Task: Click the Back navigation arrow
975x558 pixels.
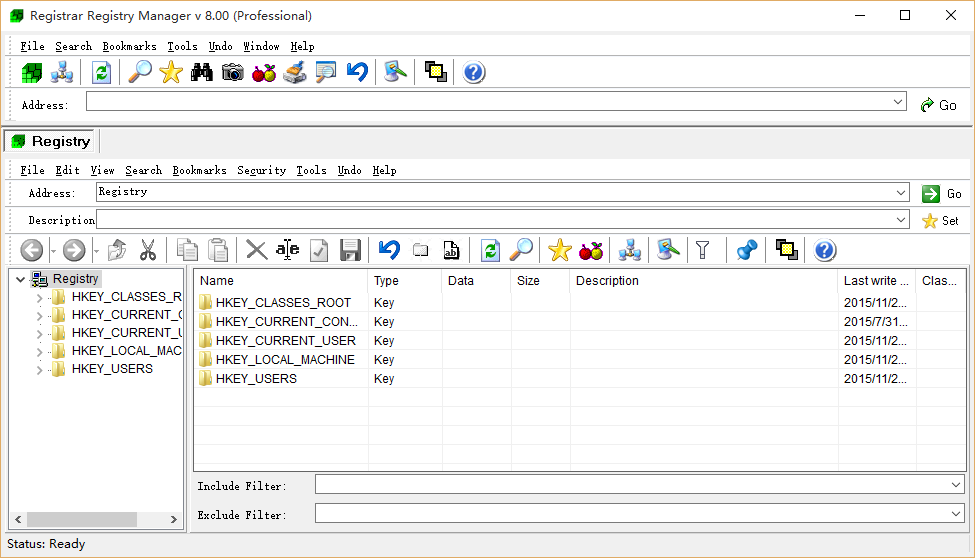Action: tap(32, 250)
